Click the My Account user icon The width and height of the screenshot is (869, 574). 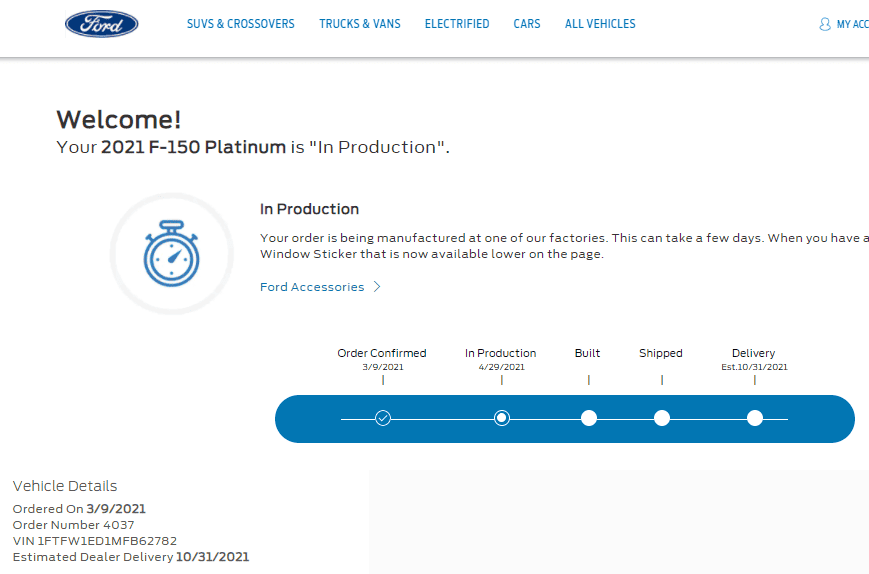tap(825, 24)
